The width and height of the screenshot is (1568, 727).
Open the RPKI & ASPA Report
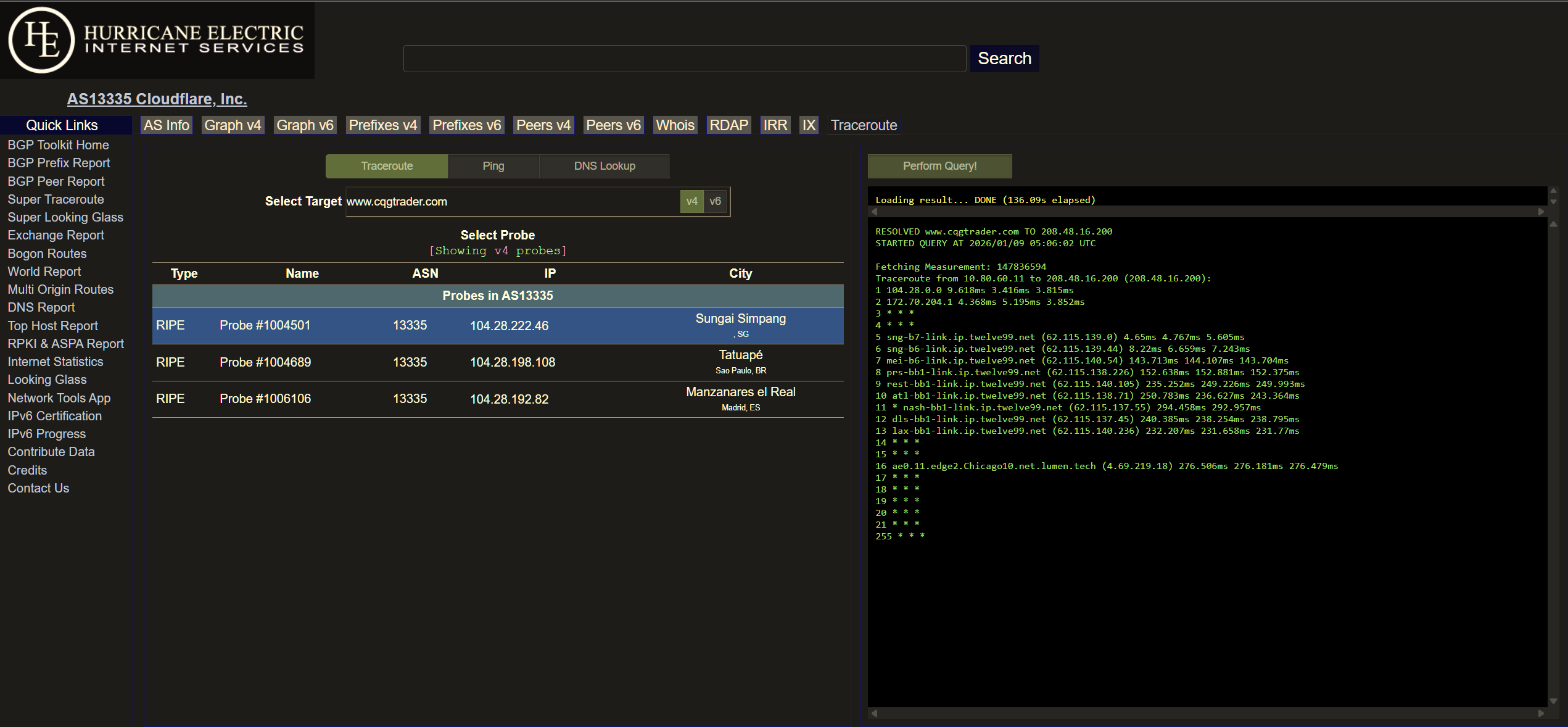pyautogui.click(x=65, y=343)
